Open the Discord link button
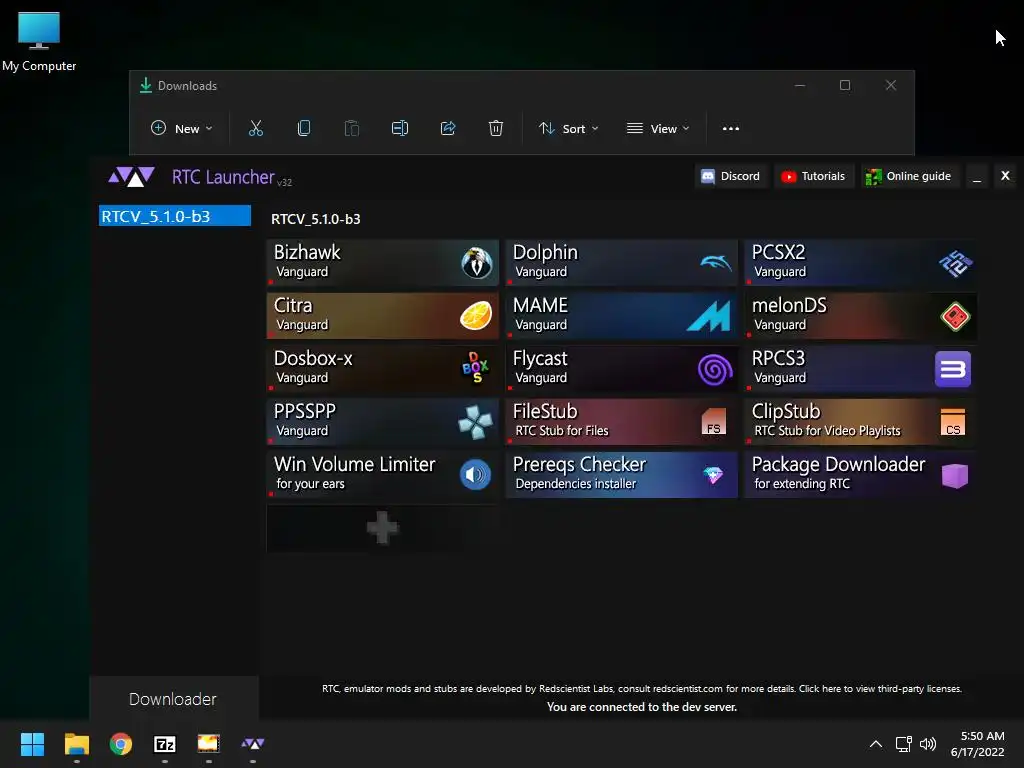The height and width of the screenshot is (768, 1024). (x=731, y=176)
